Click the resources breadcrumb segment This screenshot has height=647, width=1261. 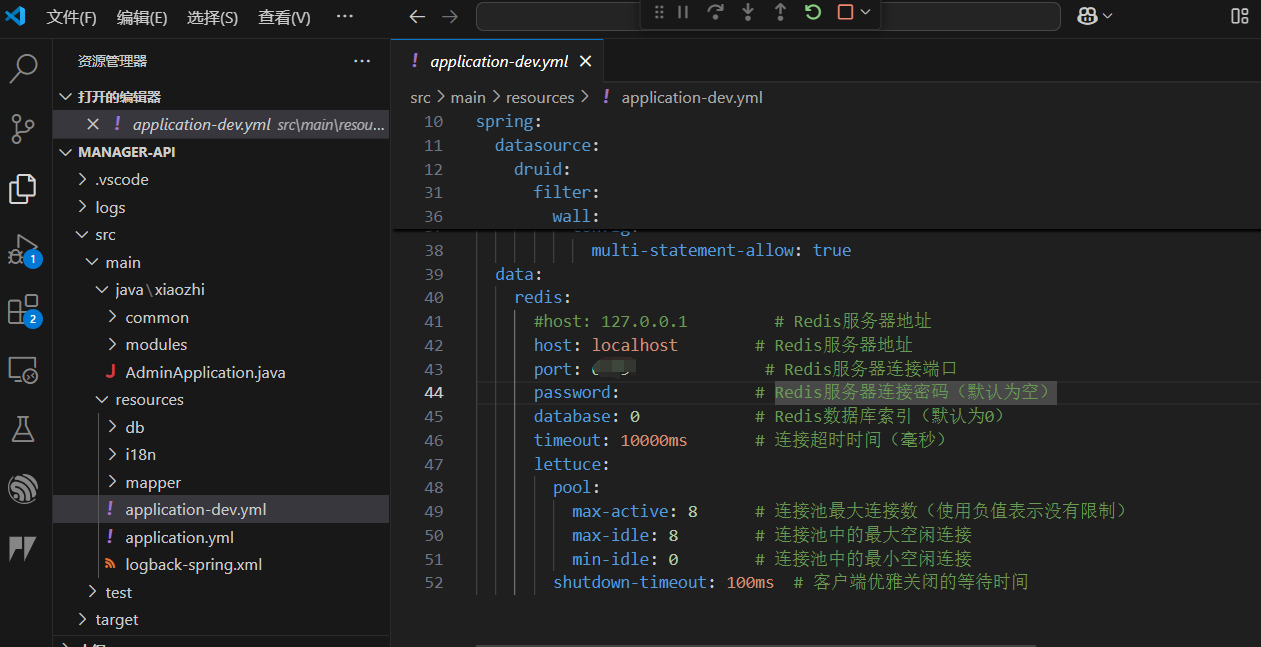pos(540,97)
